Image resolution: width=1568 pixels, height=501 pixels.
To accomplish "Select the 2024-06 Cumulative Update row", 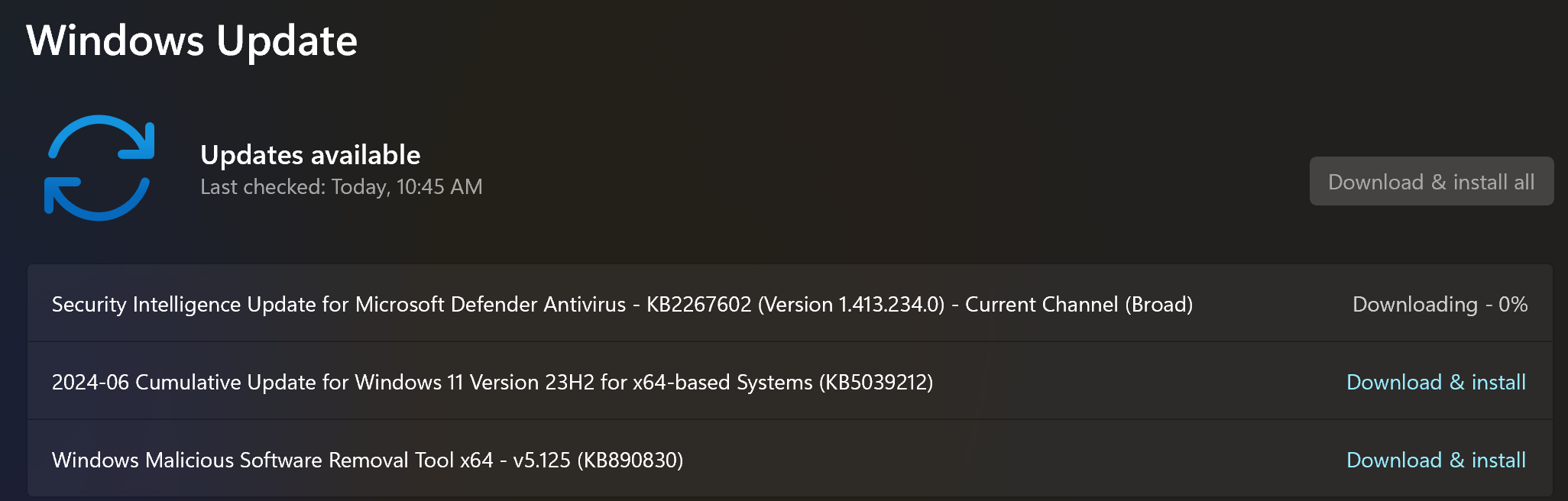I will 790,382.
